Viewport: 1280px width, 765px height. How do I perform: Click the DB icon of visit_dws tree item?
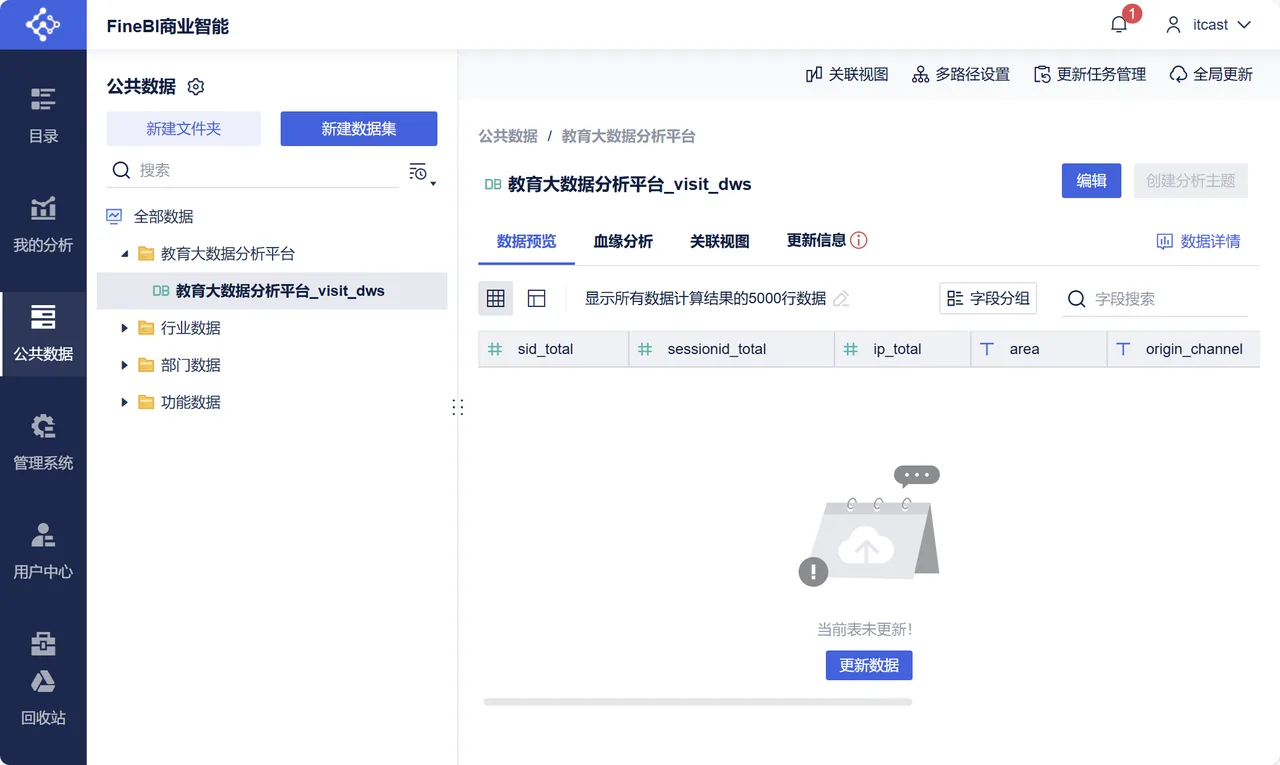coord(160,291)
